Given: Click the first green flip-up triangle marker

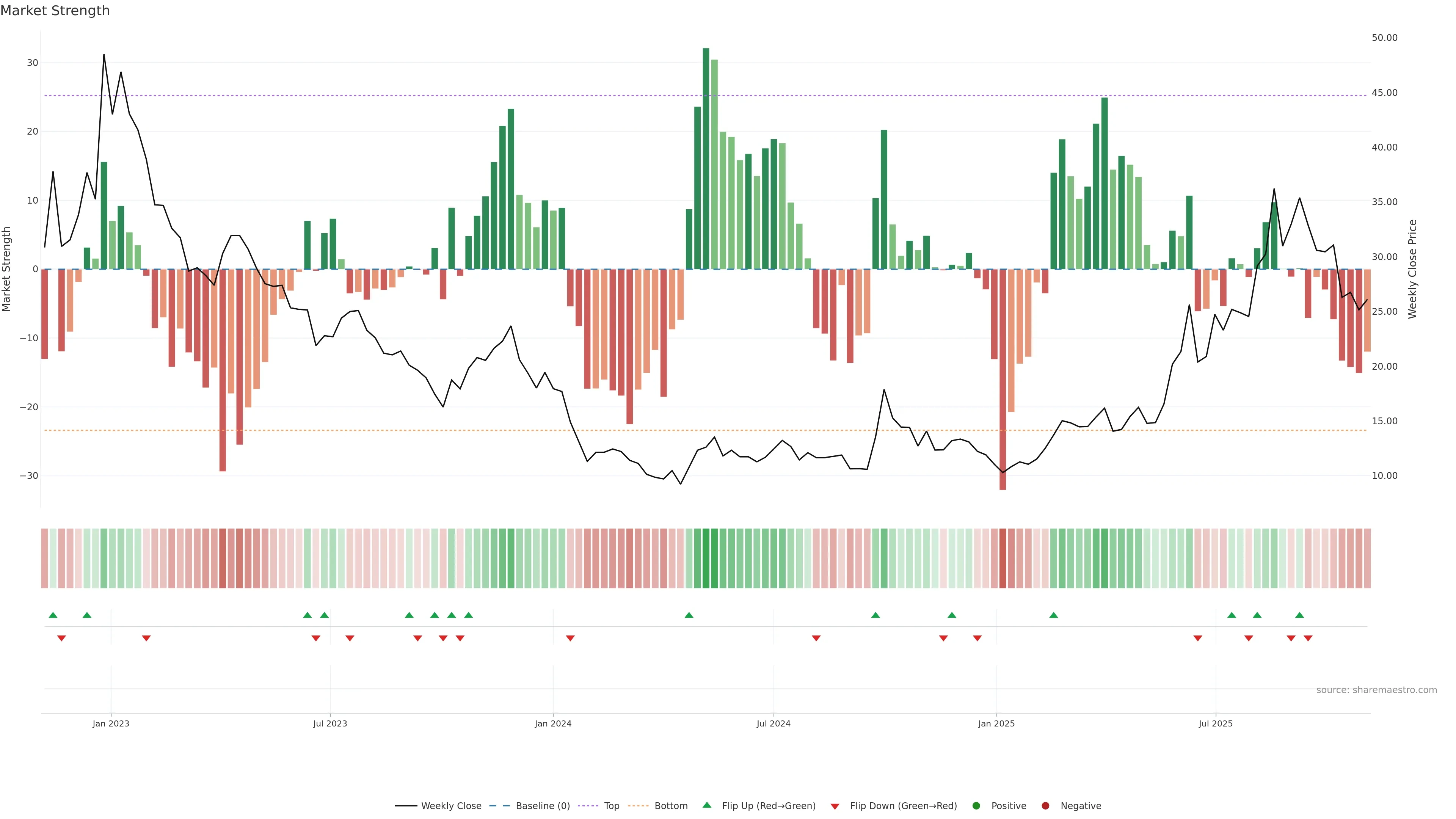Looking at the screenshot, I should [53, 615].
